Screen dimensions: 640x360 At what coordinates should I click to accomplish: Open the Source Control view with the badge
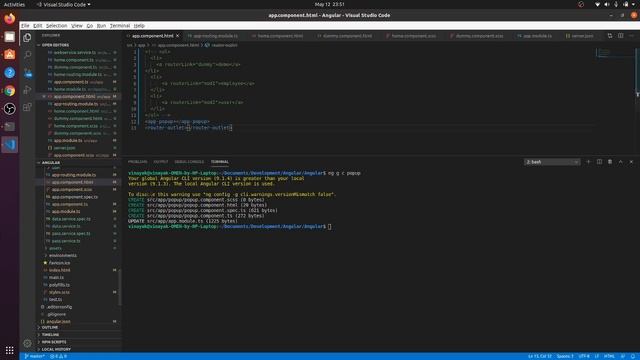[27, 73]
